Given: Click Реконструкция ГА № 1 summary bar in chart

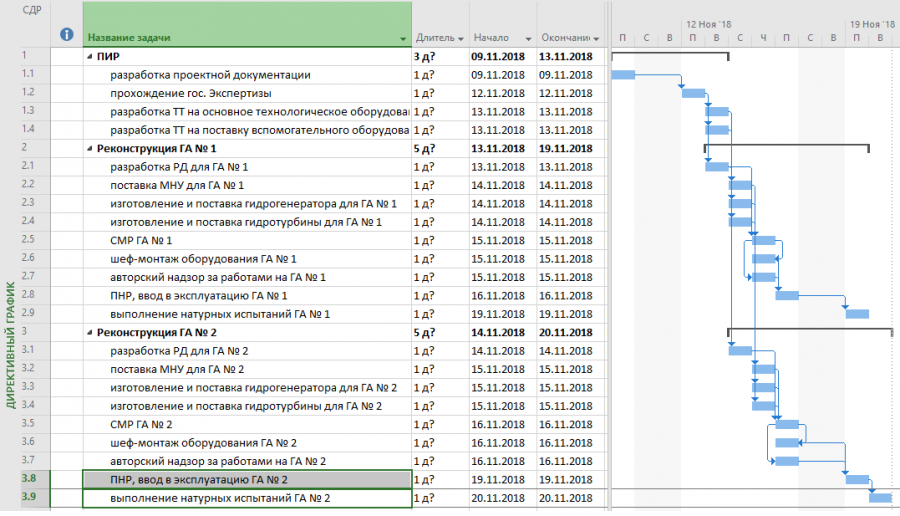Looking at the screenshot, I should pos(787,148).
